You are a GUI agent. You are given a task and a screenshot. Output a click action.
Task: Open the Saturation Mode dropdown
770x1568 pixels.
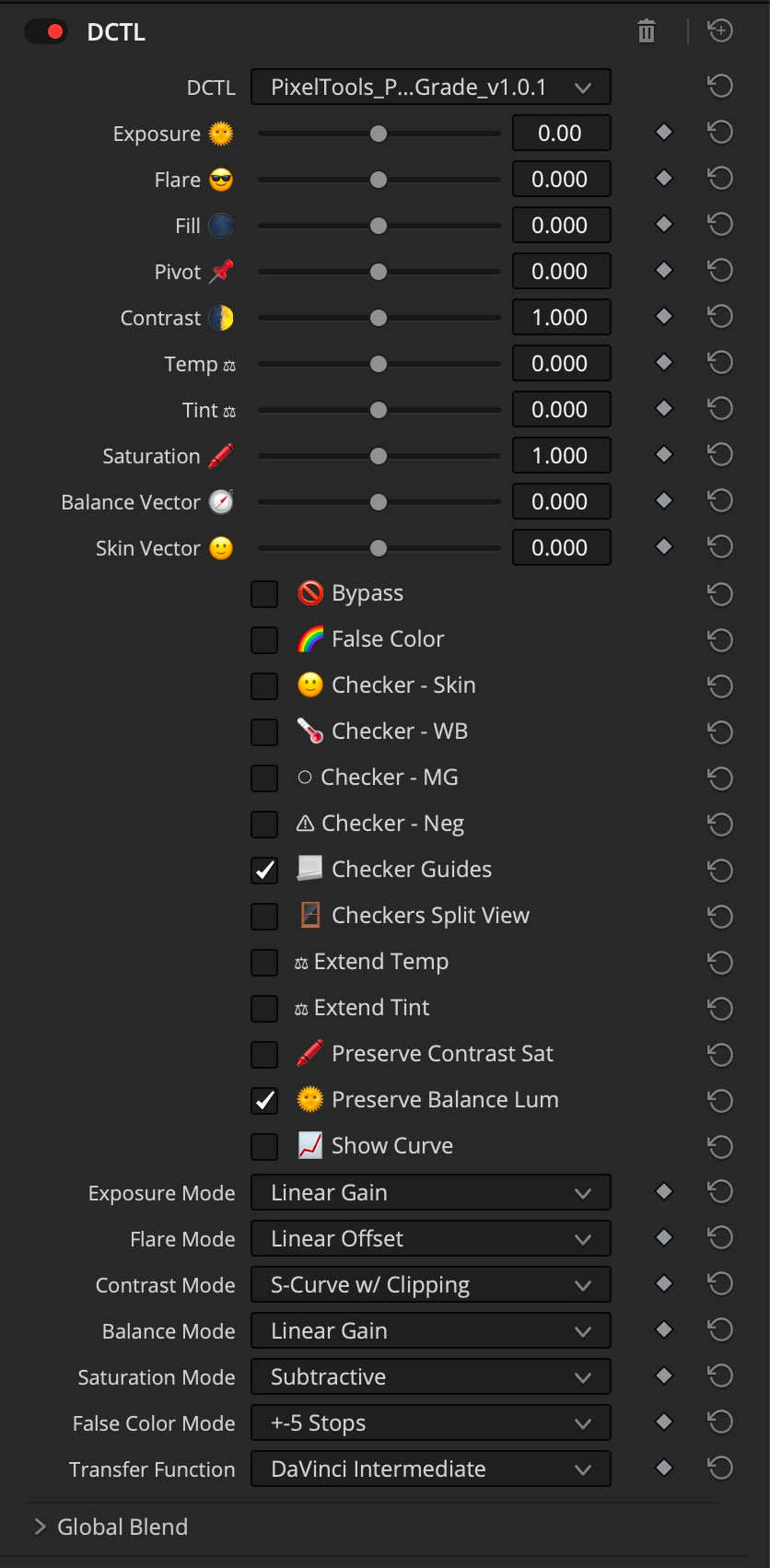[x=430, y=1377]
